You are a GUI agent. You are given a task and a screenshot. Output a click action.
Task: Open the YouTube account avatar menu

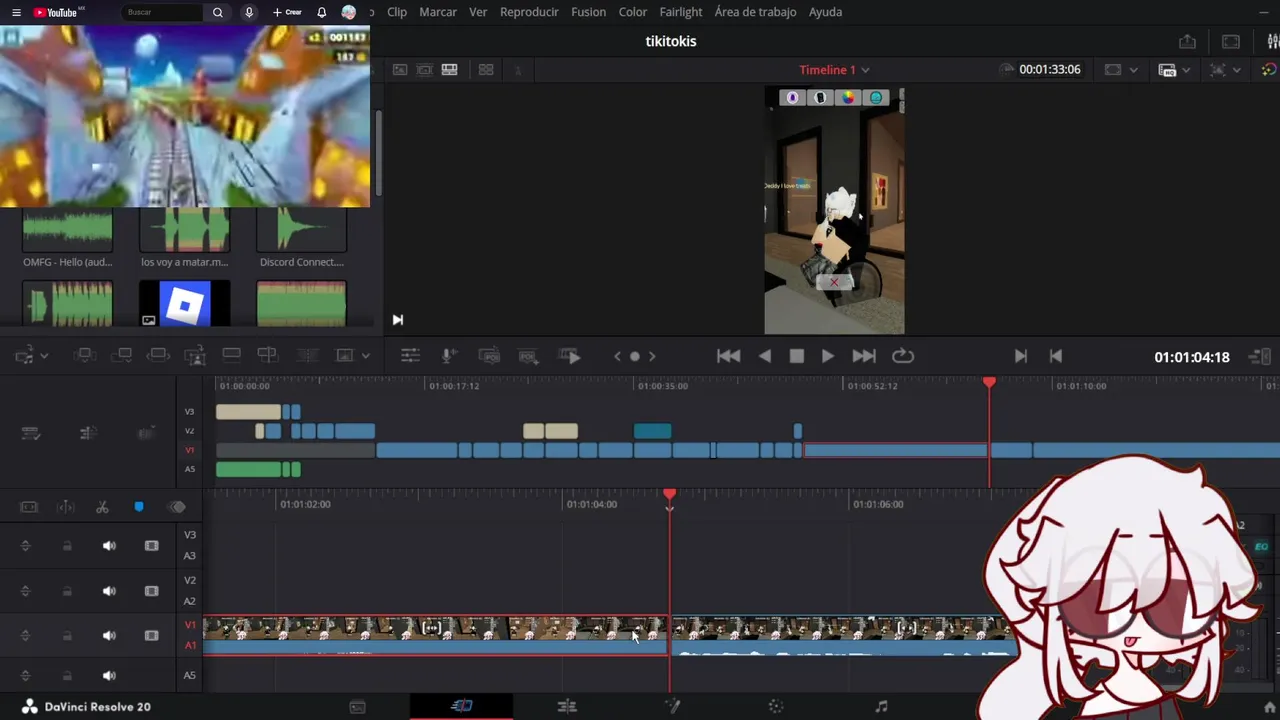pyautogui.click(x=348, y=12)
